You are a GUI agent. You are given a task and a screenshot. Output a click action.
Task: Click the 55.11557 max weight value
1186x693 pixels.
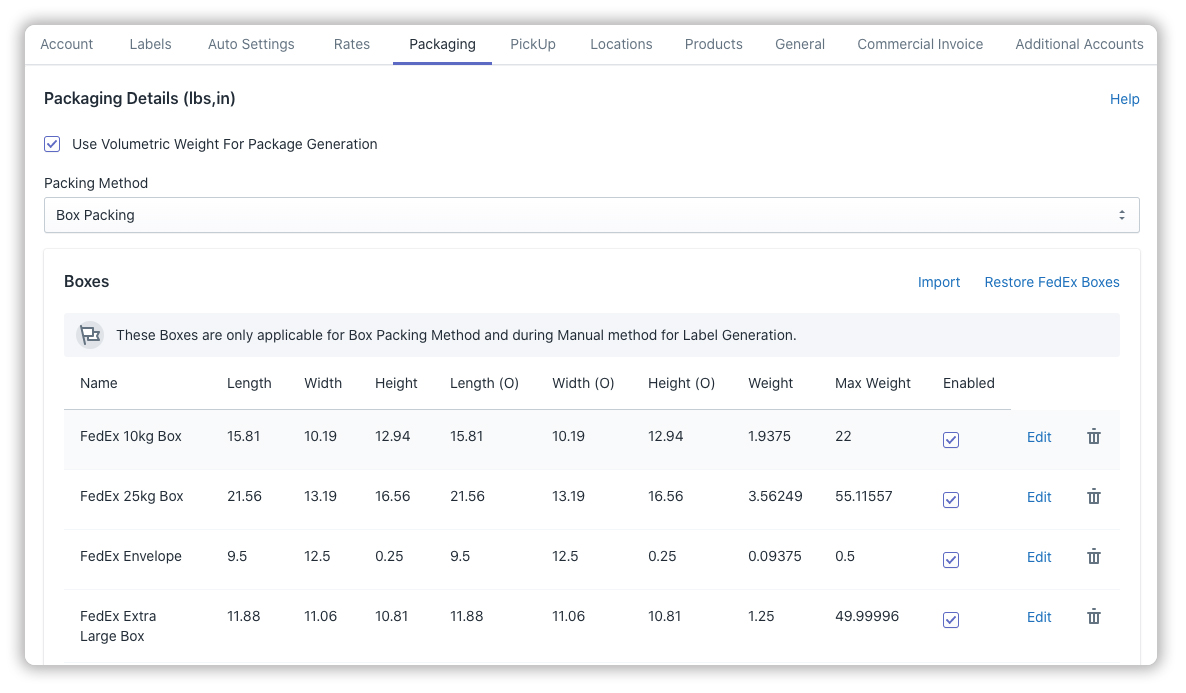click(x=864, y=496)
